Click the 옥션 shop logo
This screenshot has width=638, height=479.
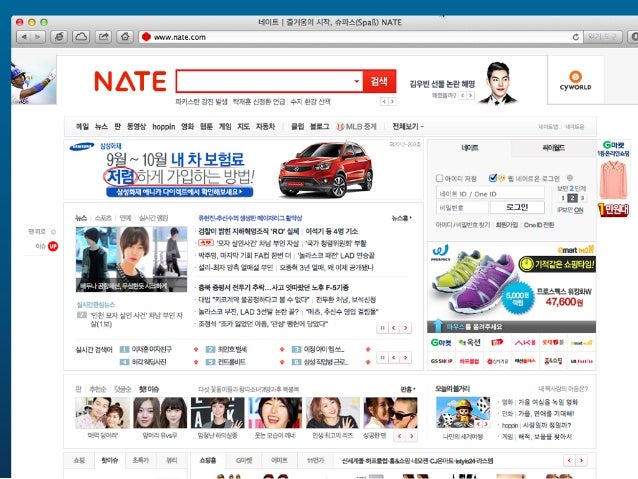coord(469,343)
